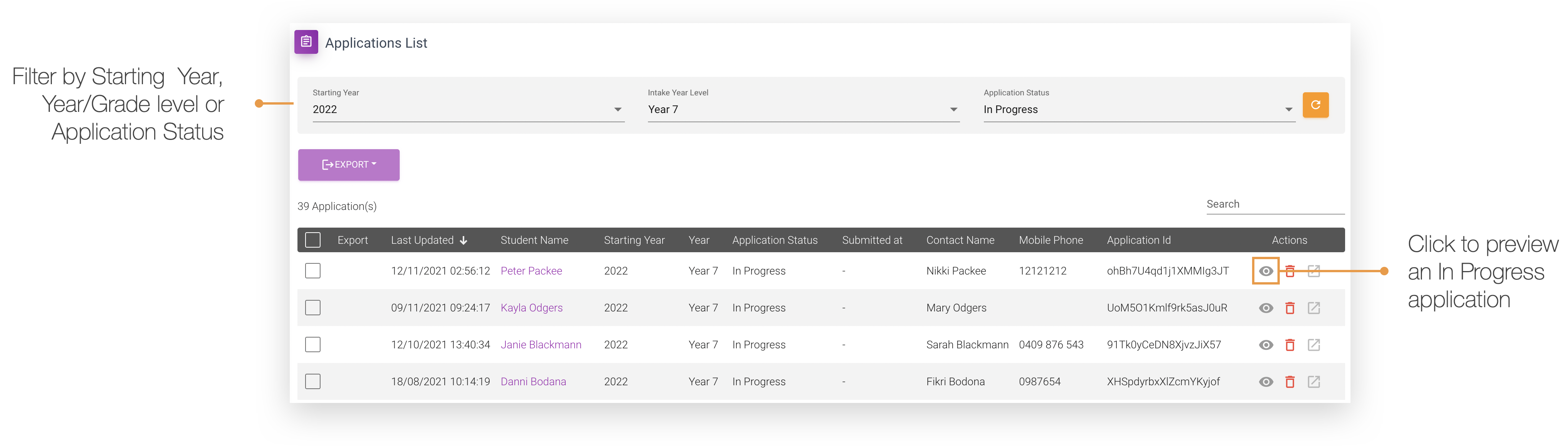Screen dimensions: 1568x446
Task: Click application id 91Tk0yCeDN8XjvzJiX57
Action: (1164, 345)
